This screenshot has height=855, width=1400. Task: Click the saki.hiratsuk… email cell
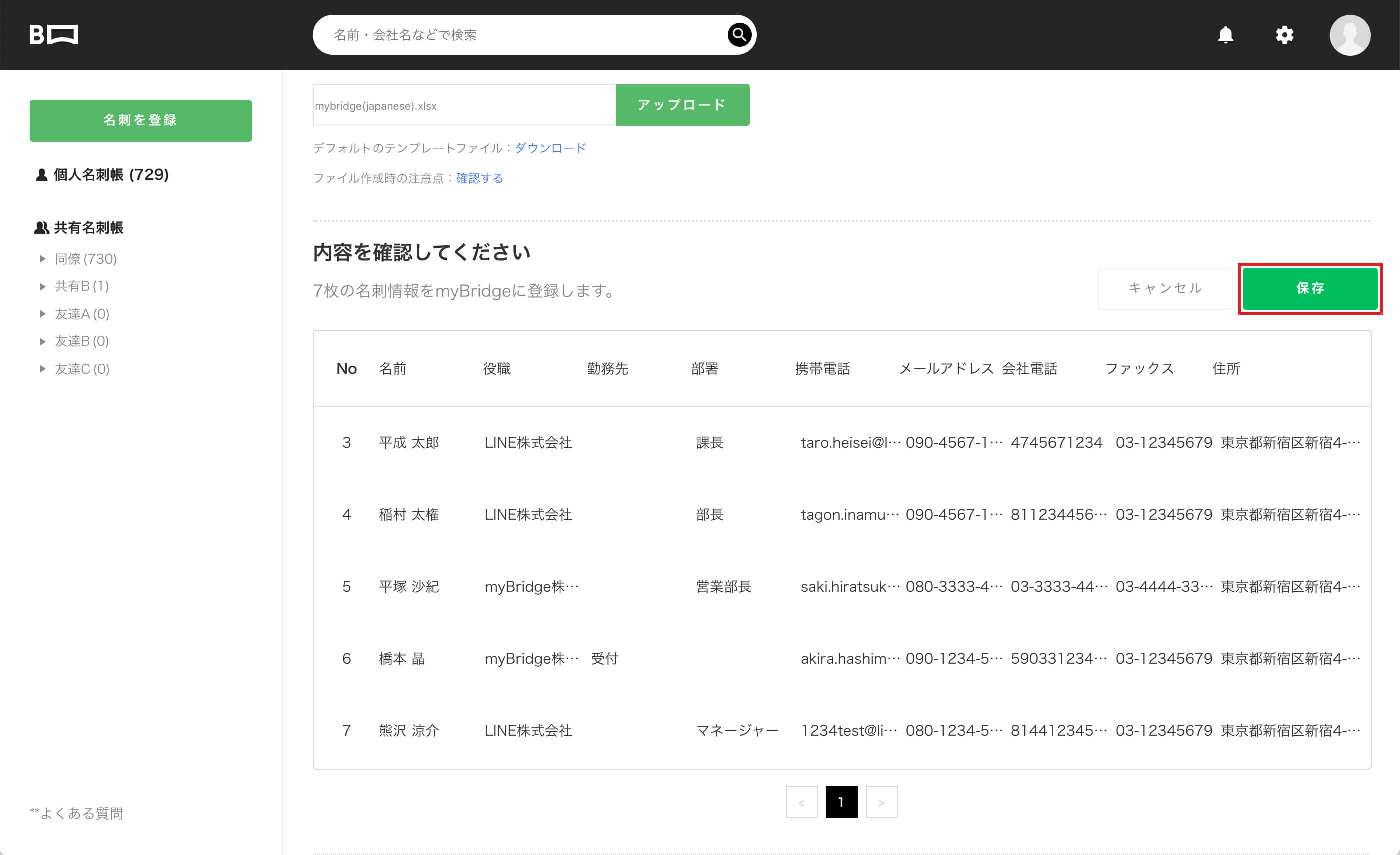[850, 587]
